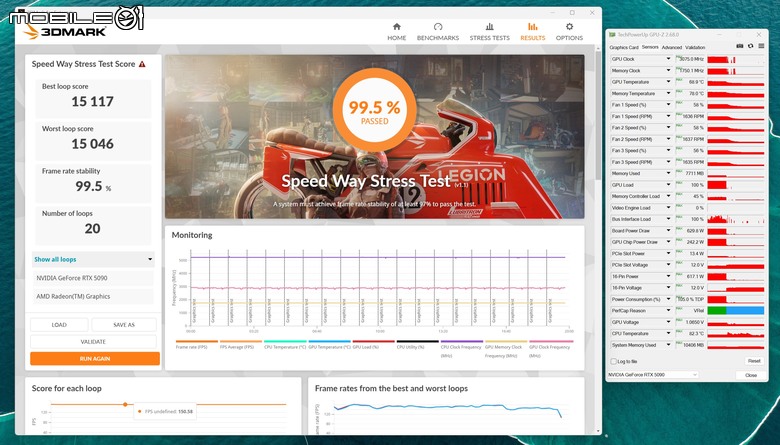Open the Results tab in 3DMark
The image size is (780, 445).
pos(532,32)
